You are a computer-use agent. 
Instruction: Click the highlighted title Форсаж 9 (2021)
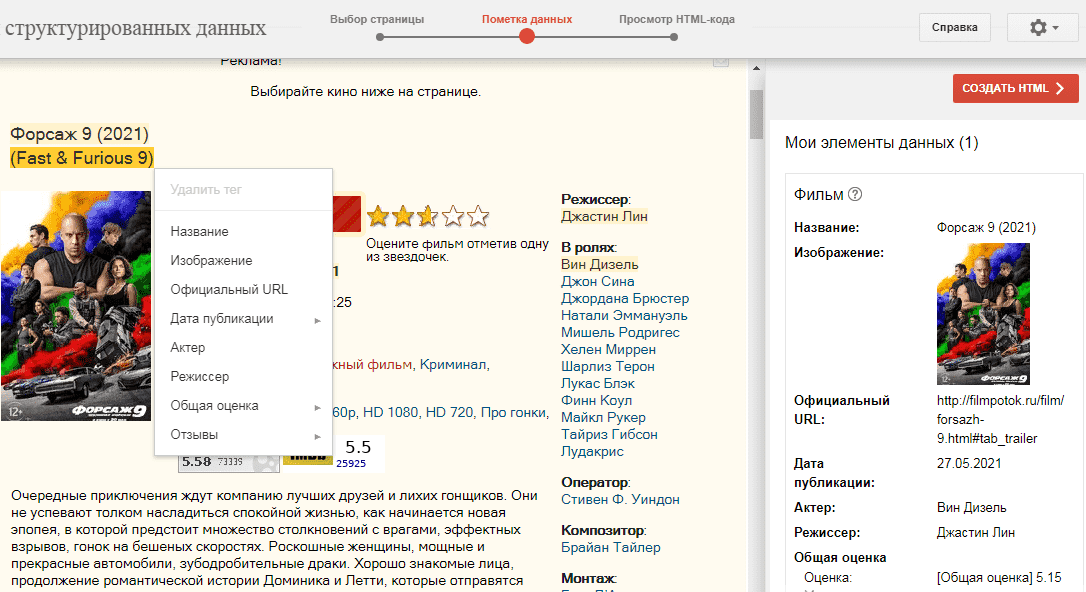[80, 134]
